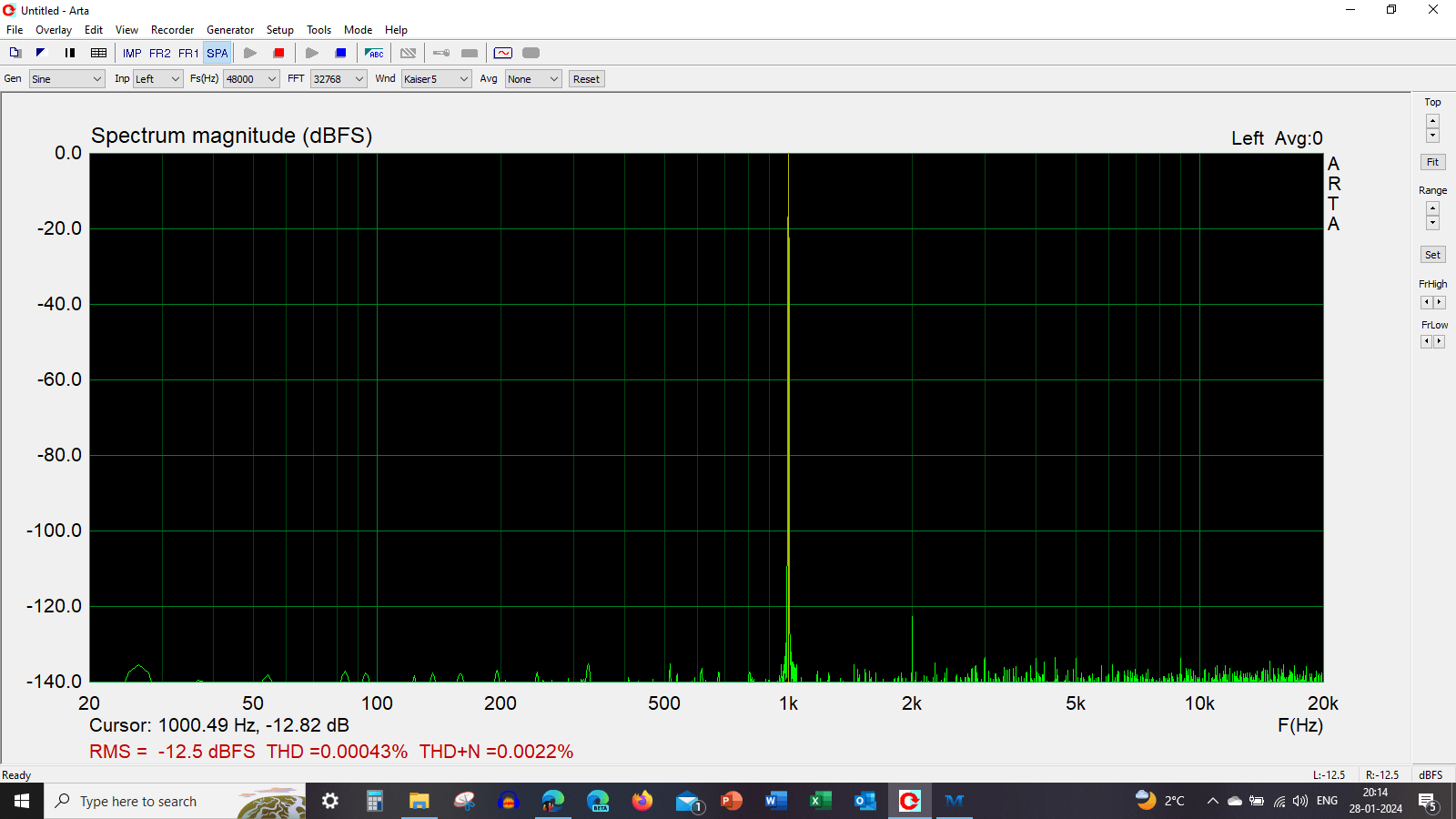The image size is (1456, 819).
Task: Toggle SPA spectrum analyzer mode
Action: coord(217,53)
